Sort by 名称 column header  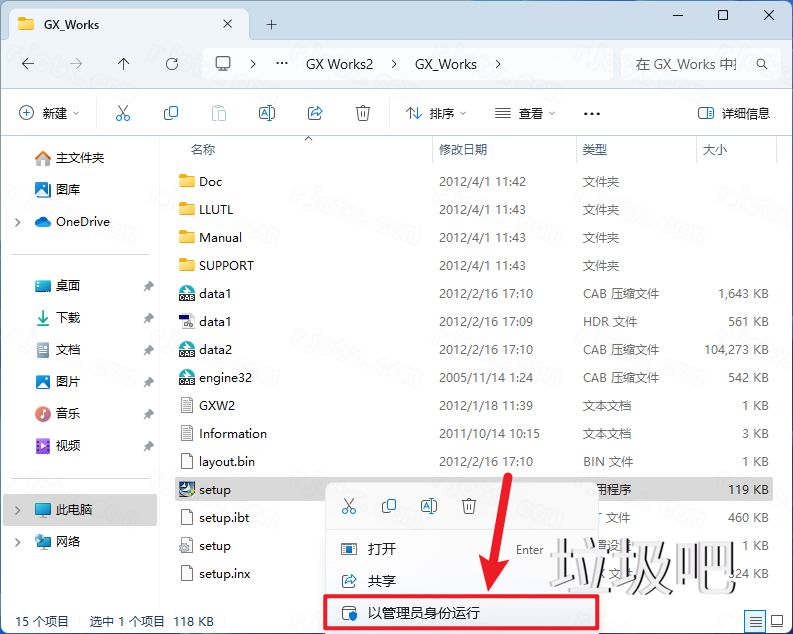pyautogui.click(x=203, y=149)
